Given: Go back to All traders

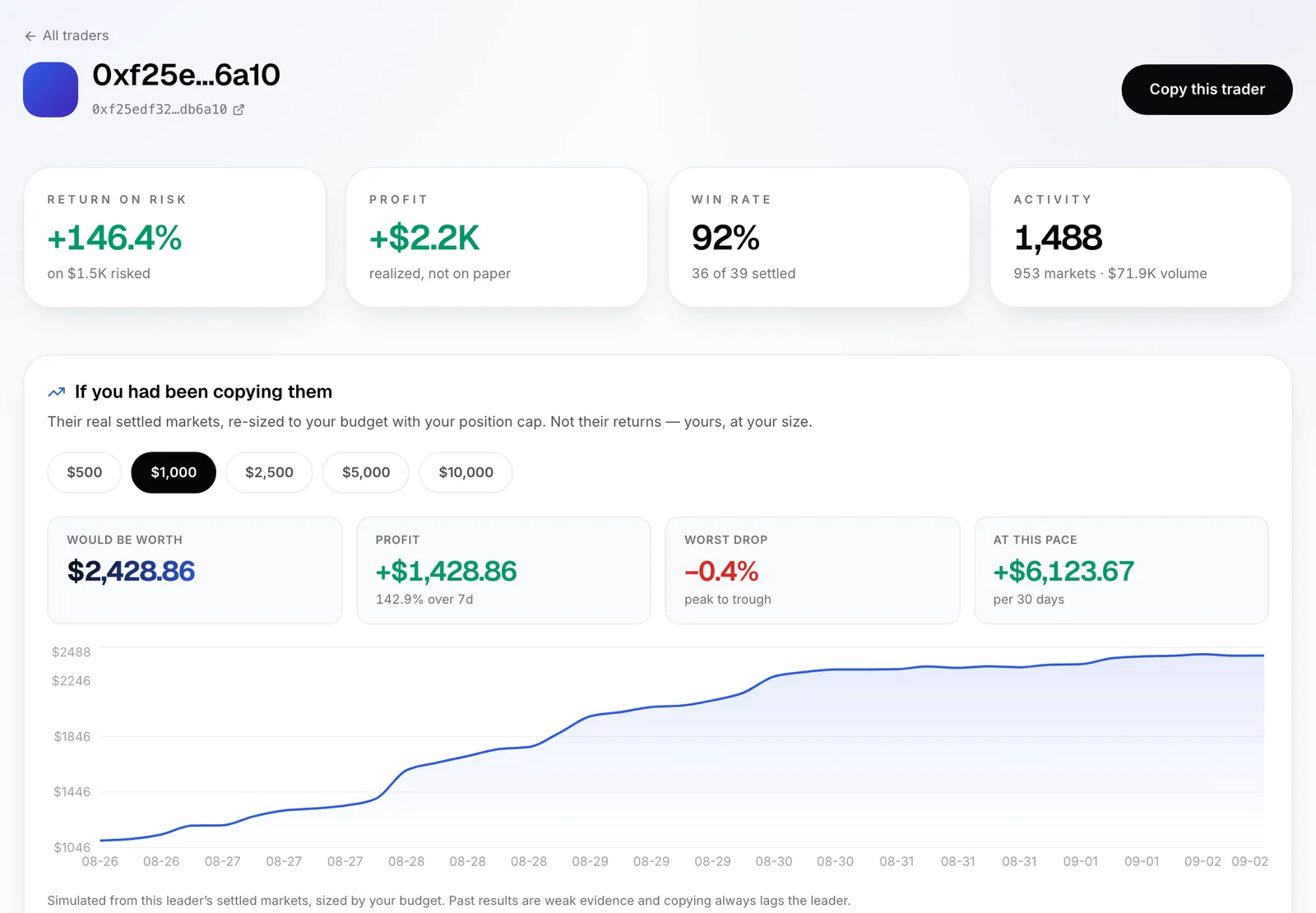Looking at the screenshot, I should (67, 36).
